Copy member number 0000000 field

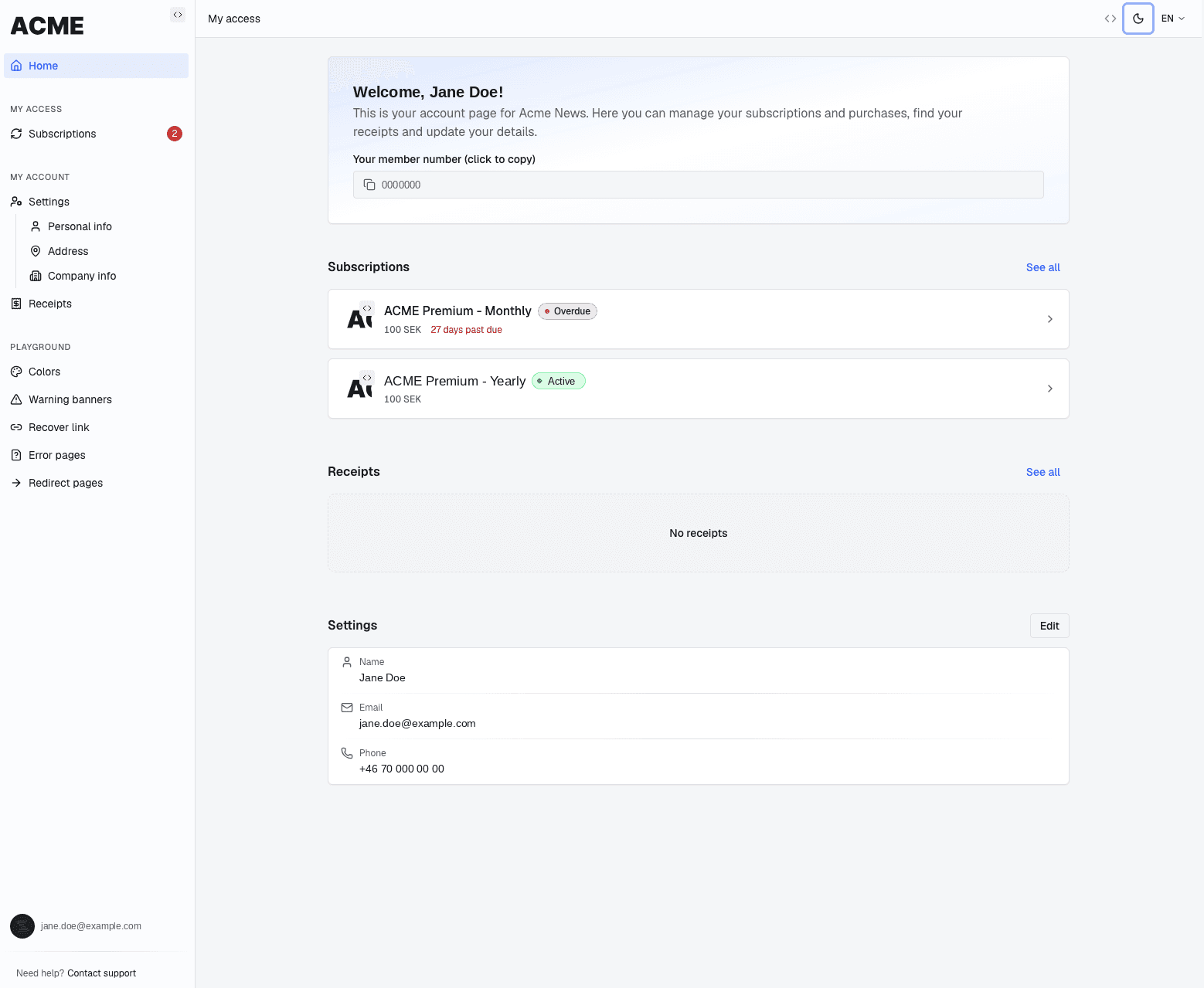coord(698,185)
